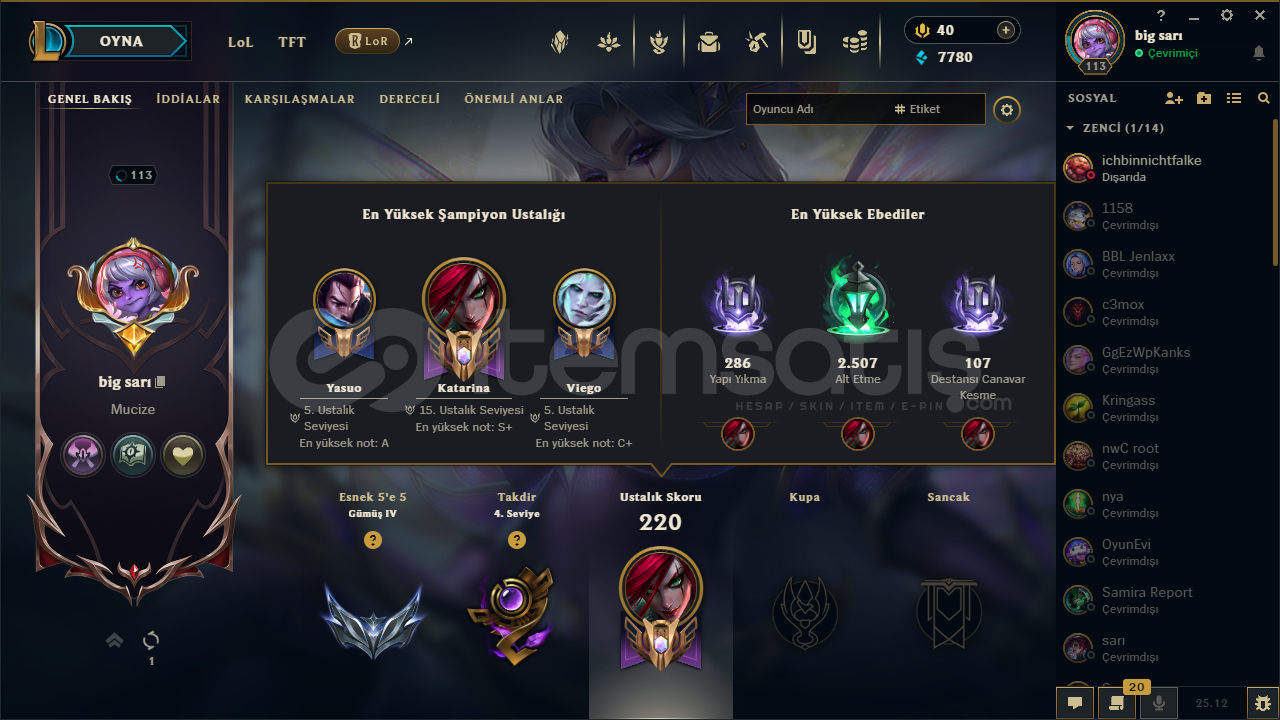This screenshot has height=720, width=1280.
Task: Open the Store coins icon
Action: [854, 42]
